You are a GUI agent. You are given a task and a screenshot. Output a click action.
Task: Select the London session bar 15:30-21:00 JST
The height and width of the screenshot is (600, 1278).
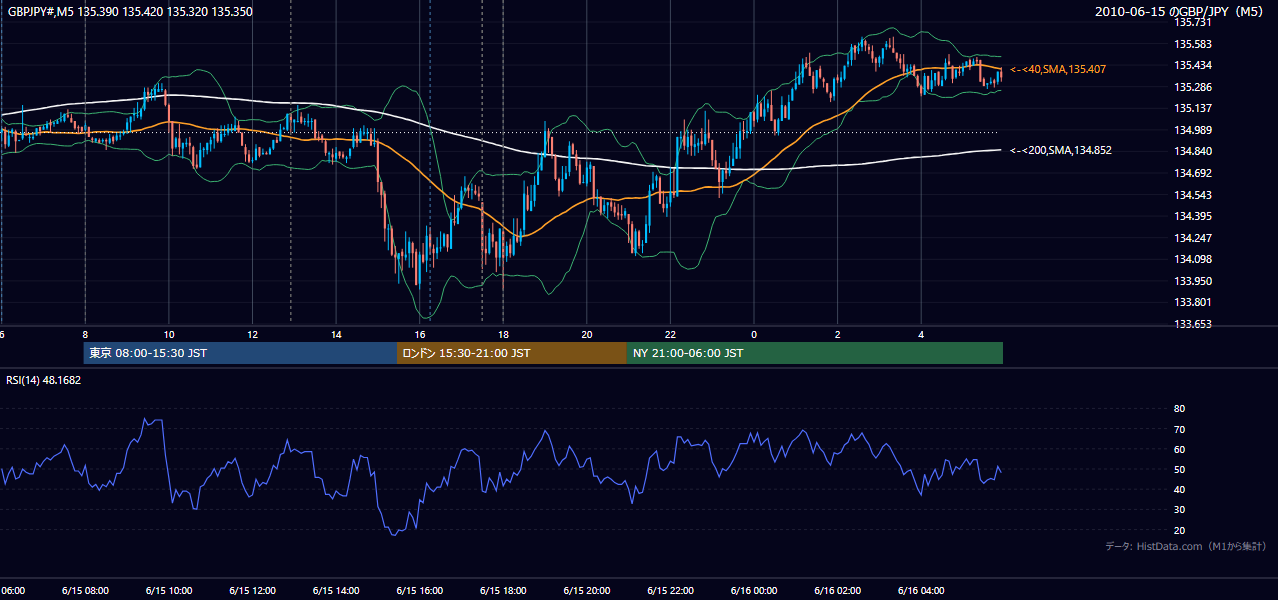(x=512, y=353)
